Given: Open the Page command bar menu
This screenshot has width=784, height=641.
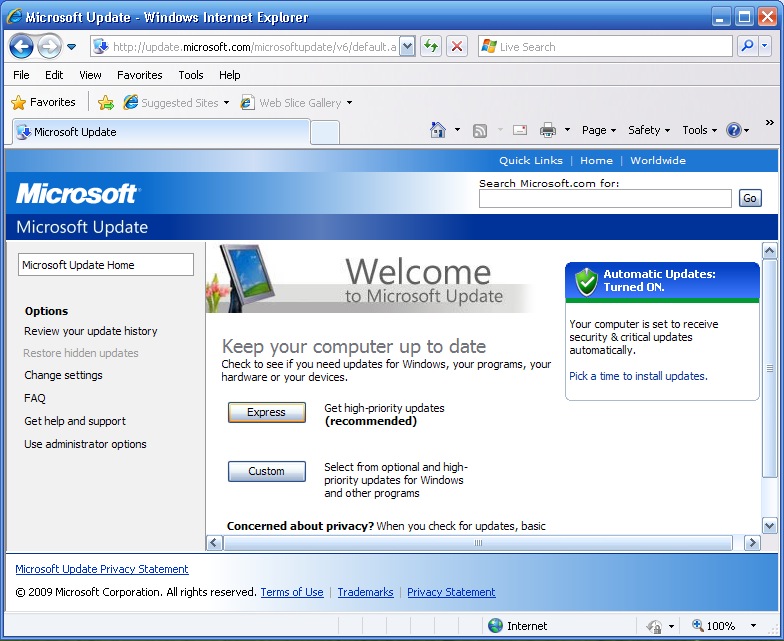Looking at the screenshot, I should point(598,130).
